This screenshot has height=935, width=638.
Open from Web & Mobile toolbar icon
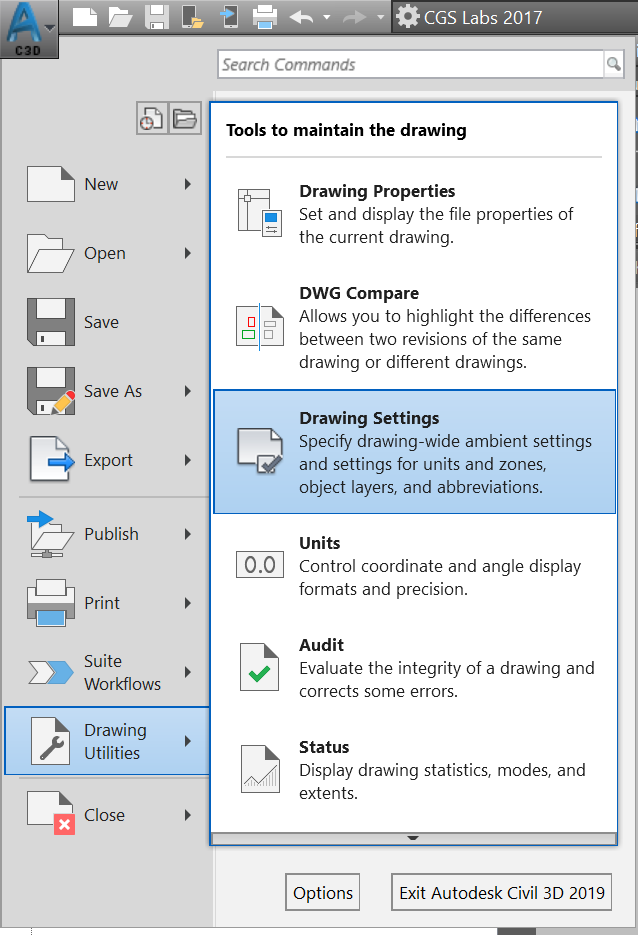point(193,17)
